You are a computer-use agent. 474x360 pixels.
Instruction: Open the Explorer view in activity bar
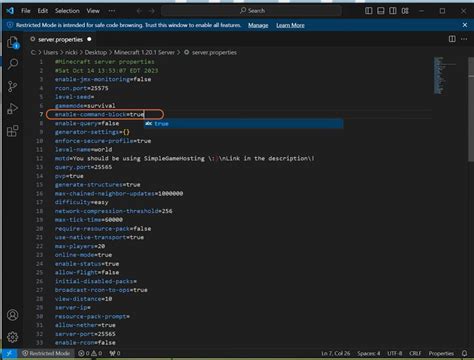tap(13, 42)
